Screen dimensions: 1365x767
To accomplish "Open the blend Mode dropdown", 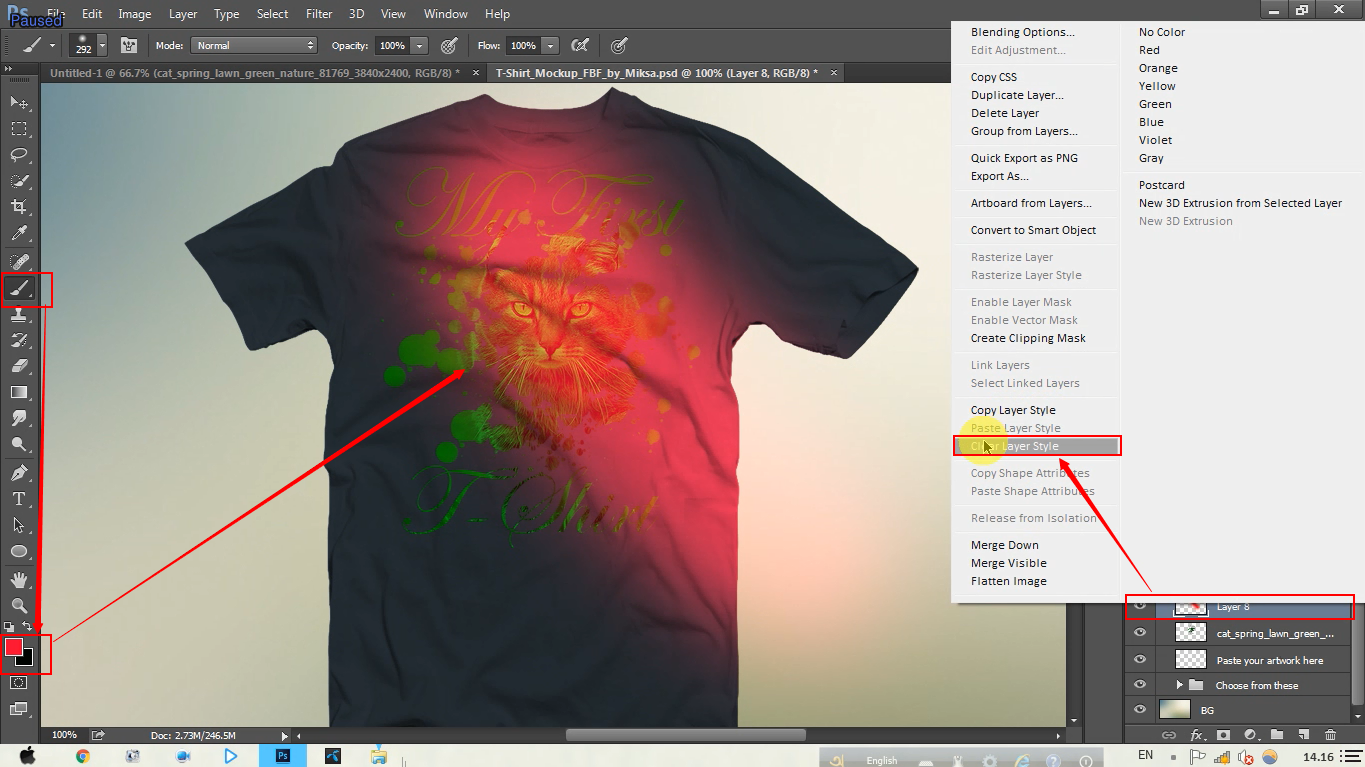I will click(253, 44).
